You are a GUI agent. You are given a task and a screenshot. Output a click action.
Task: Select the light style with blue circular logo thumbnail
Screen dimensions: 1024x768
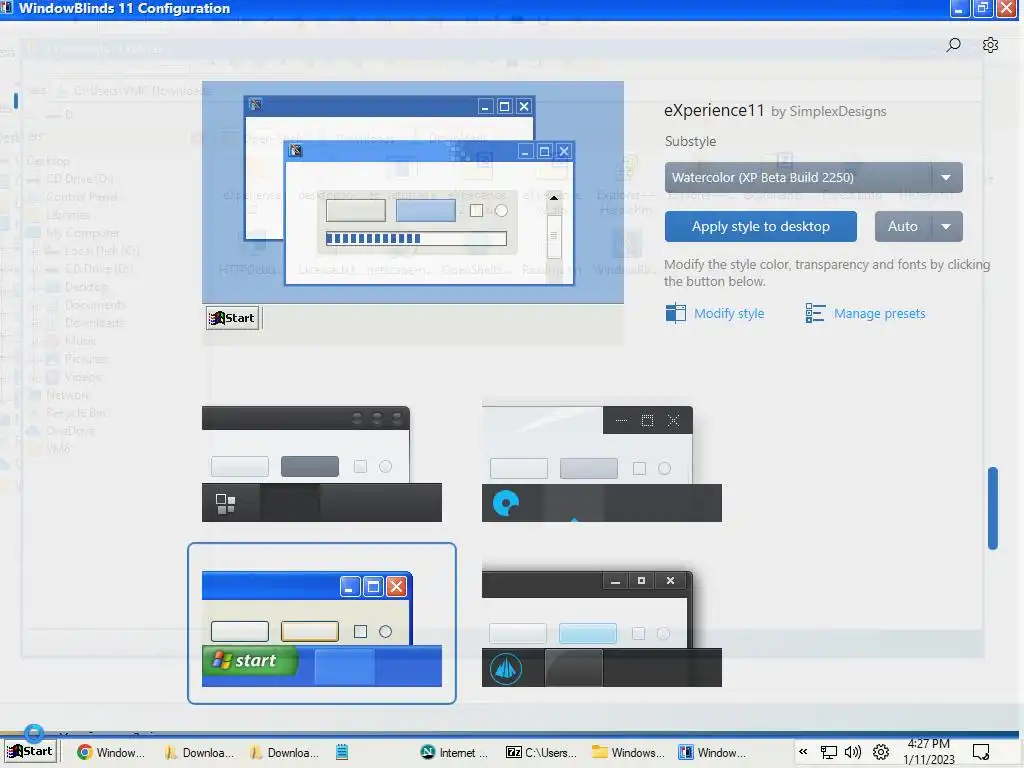(x=601, y=464)
